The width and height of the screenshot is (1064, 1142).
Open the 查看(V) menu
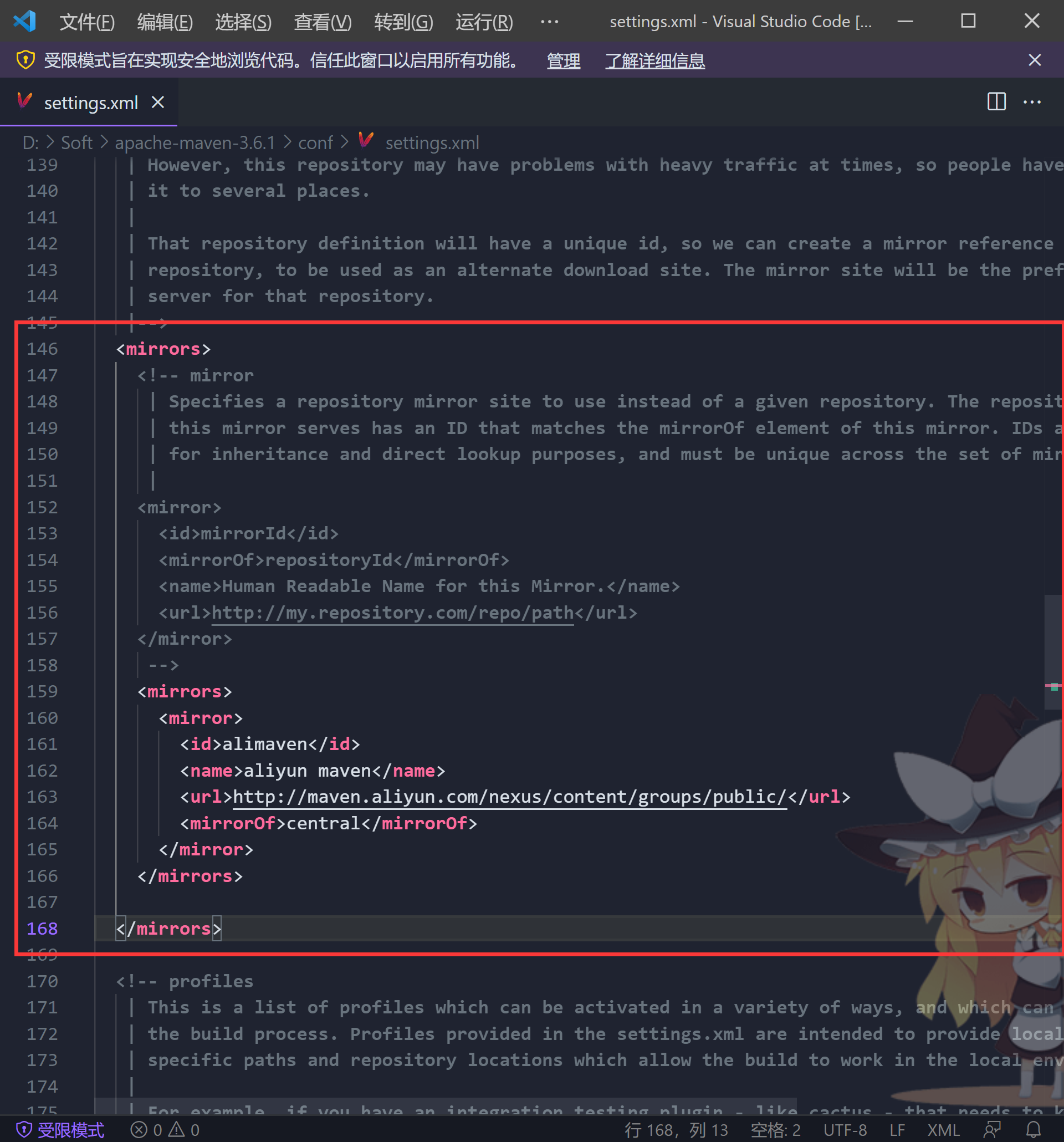tap(323, 22)
